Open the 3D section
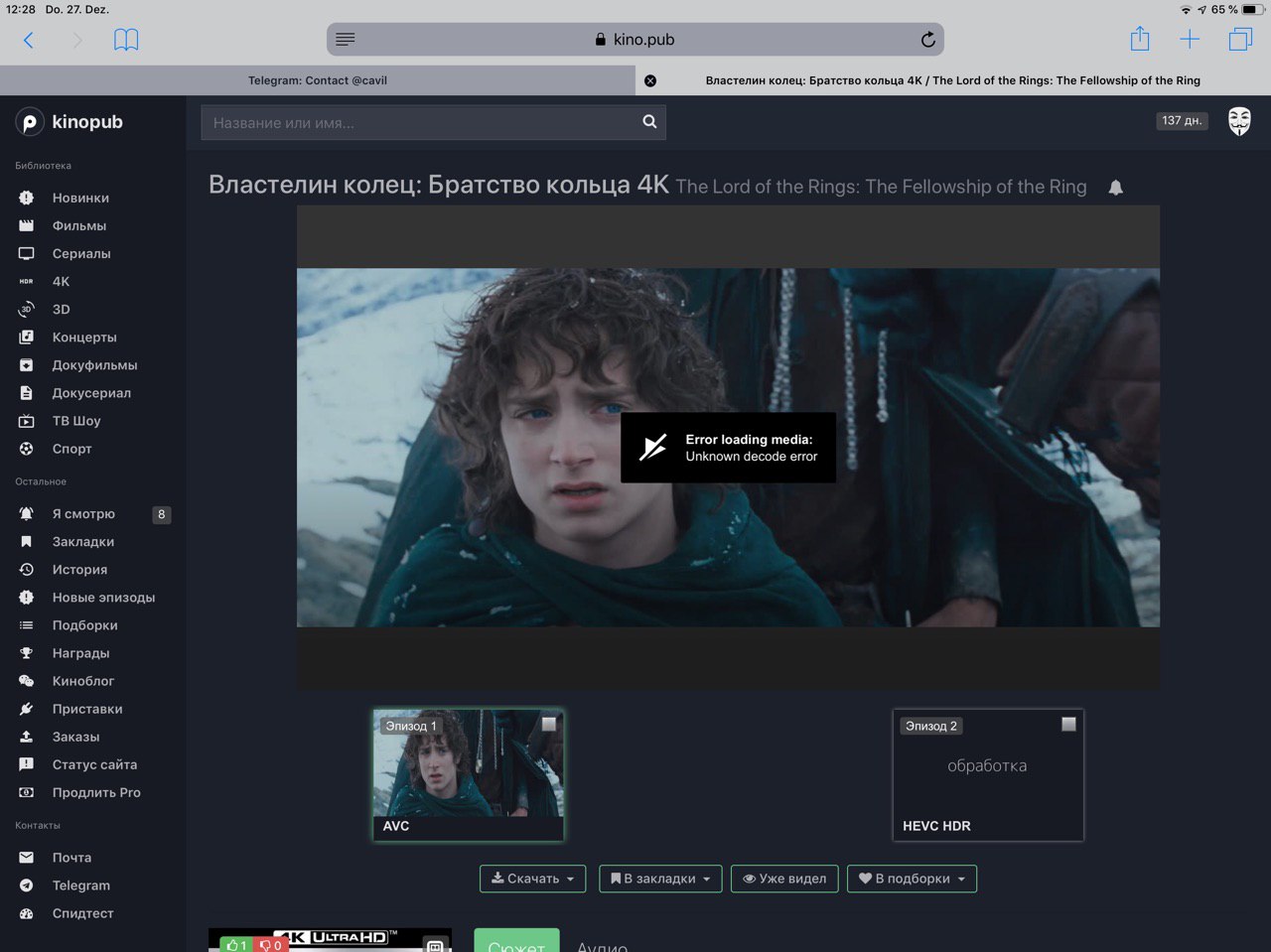Screen dimensions: 1271x952 (x=61, y=309)
